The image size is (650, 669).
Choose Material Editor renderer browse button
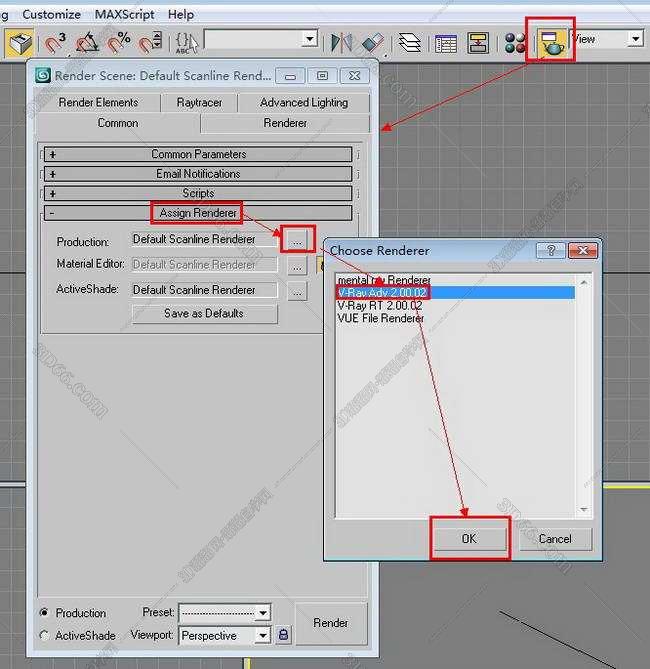tap(297, 267)
